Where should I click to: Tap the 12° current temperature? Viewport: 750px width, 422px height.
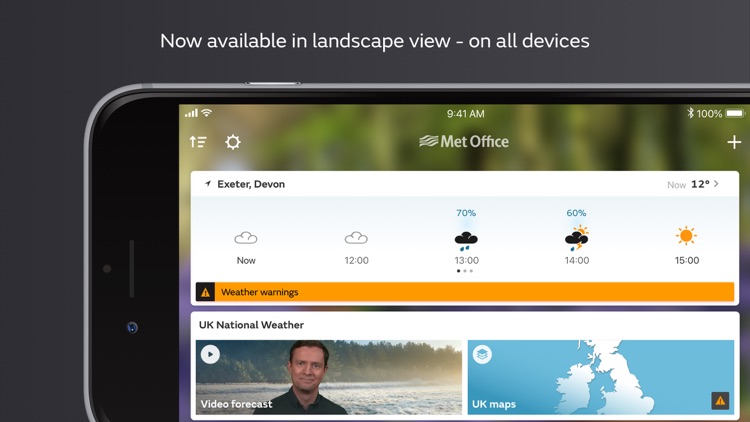point(700,184)
